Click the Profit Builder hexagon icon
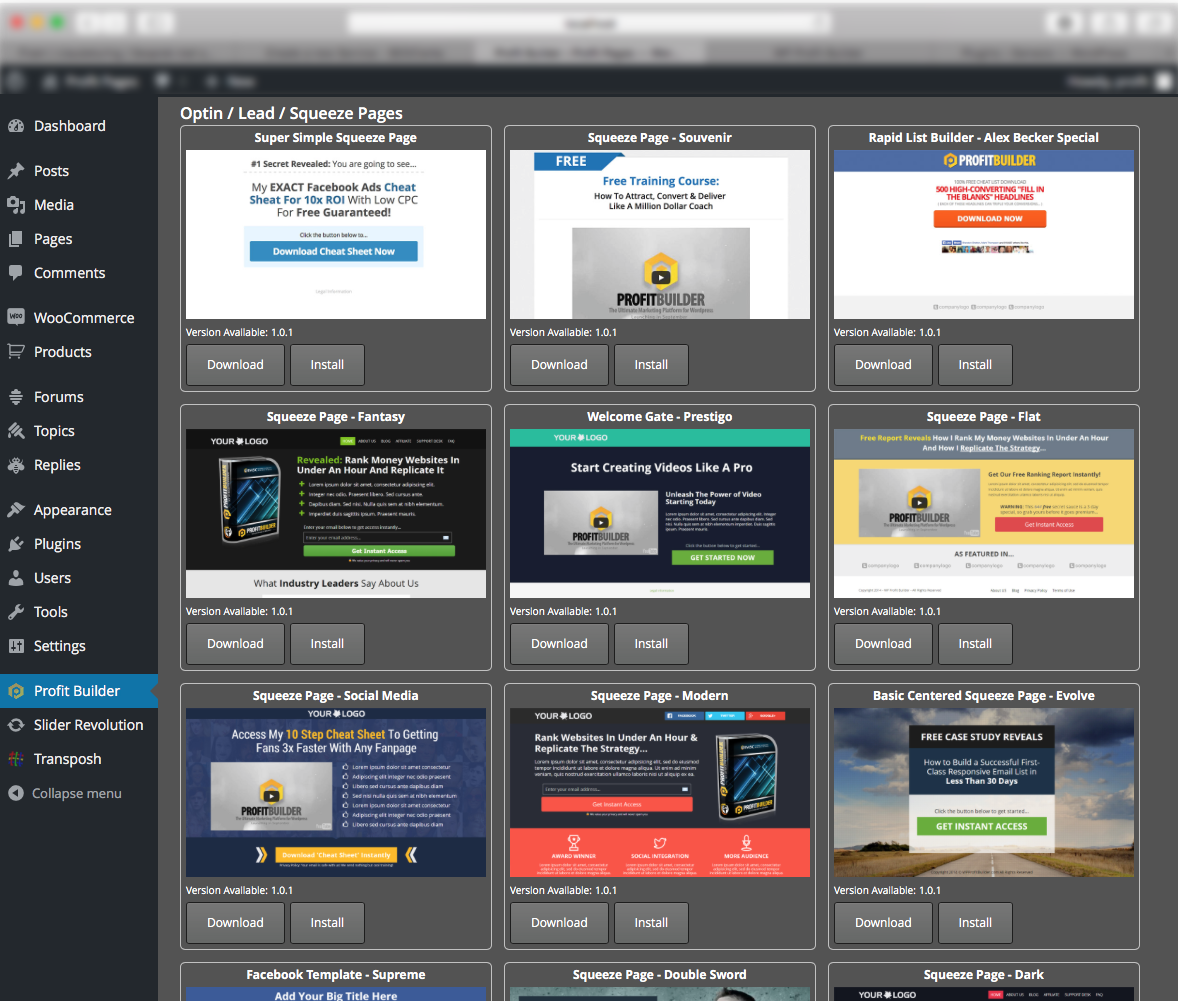Screen dimensions: 1178x1001 coord(16,691)
